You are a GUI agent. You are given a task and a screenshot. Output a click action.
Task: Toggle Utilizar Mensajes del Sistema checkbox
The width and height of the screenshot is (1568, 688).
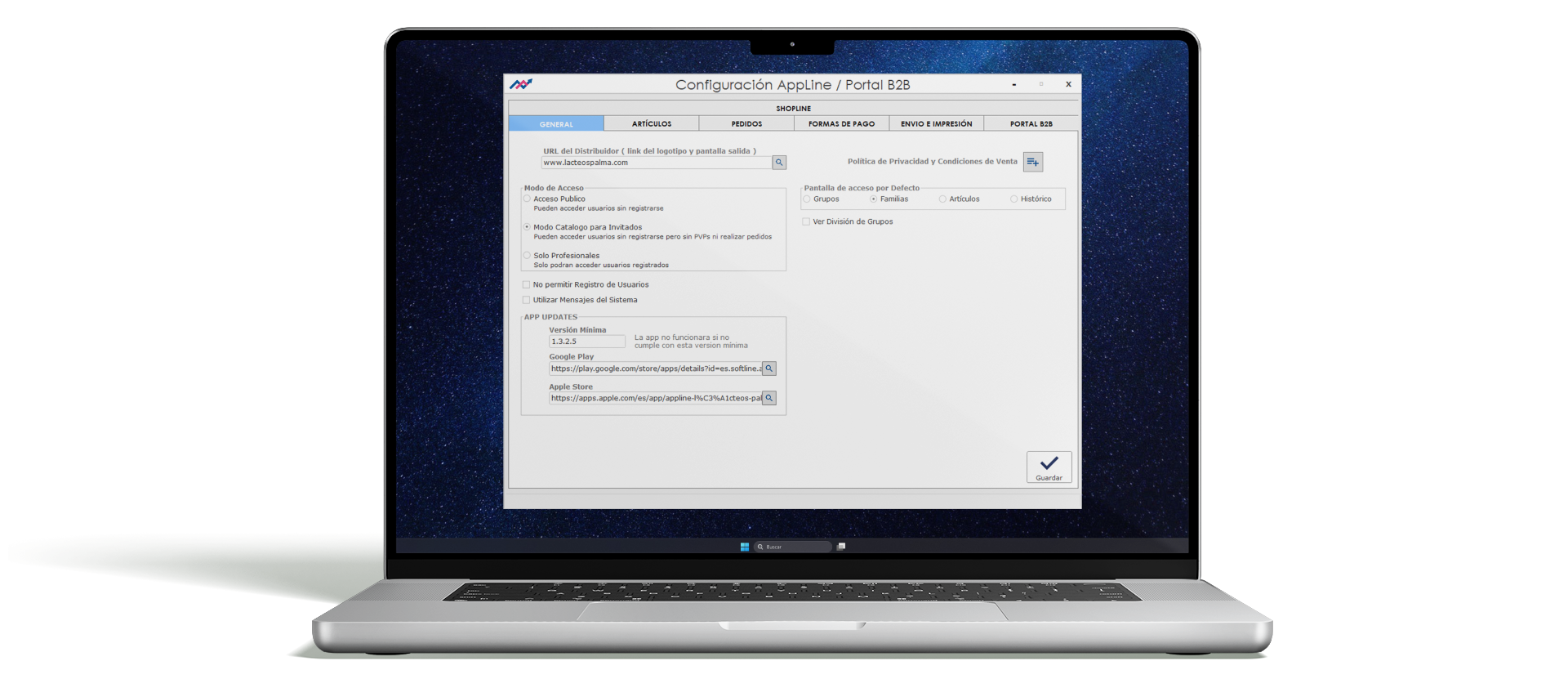tap(526, 300)
